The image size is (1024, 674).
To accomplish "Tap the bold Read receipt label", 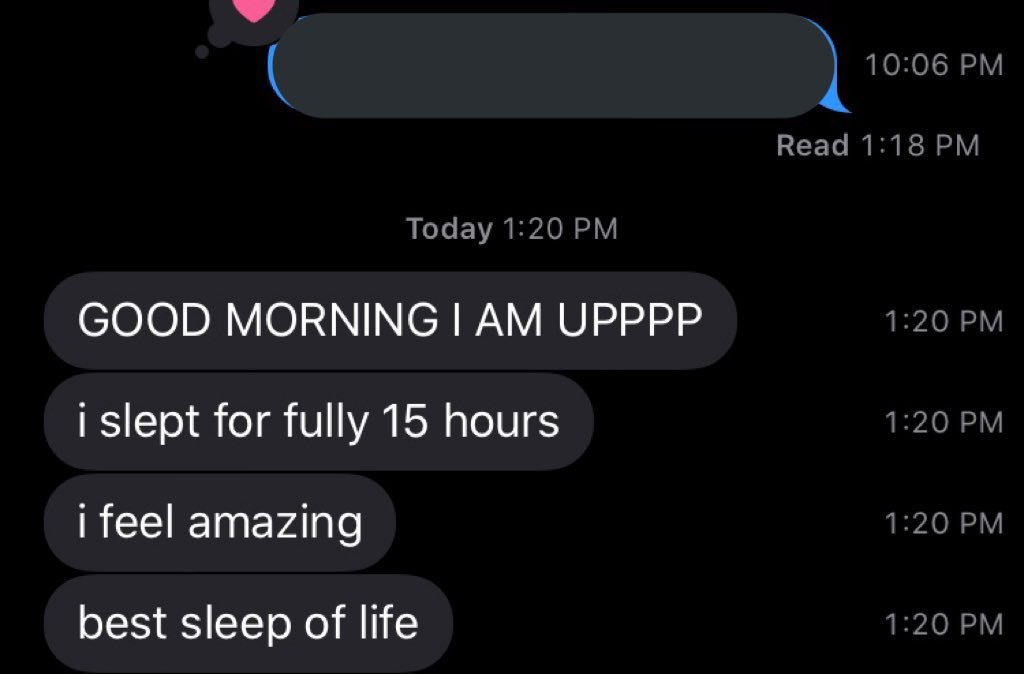I will [812, 145].
